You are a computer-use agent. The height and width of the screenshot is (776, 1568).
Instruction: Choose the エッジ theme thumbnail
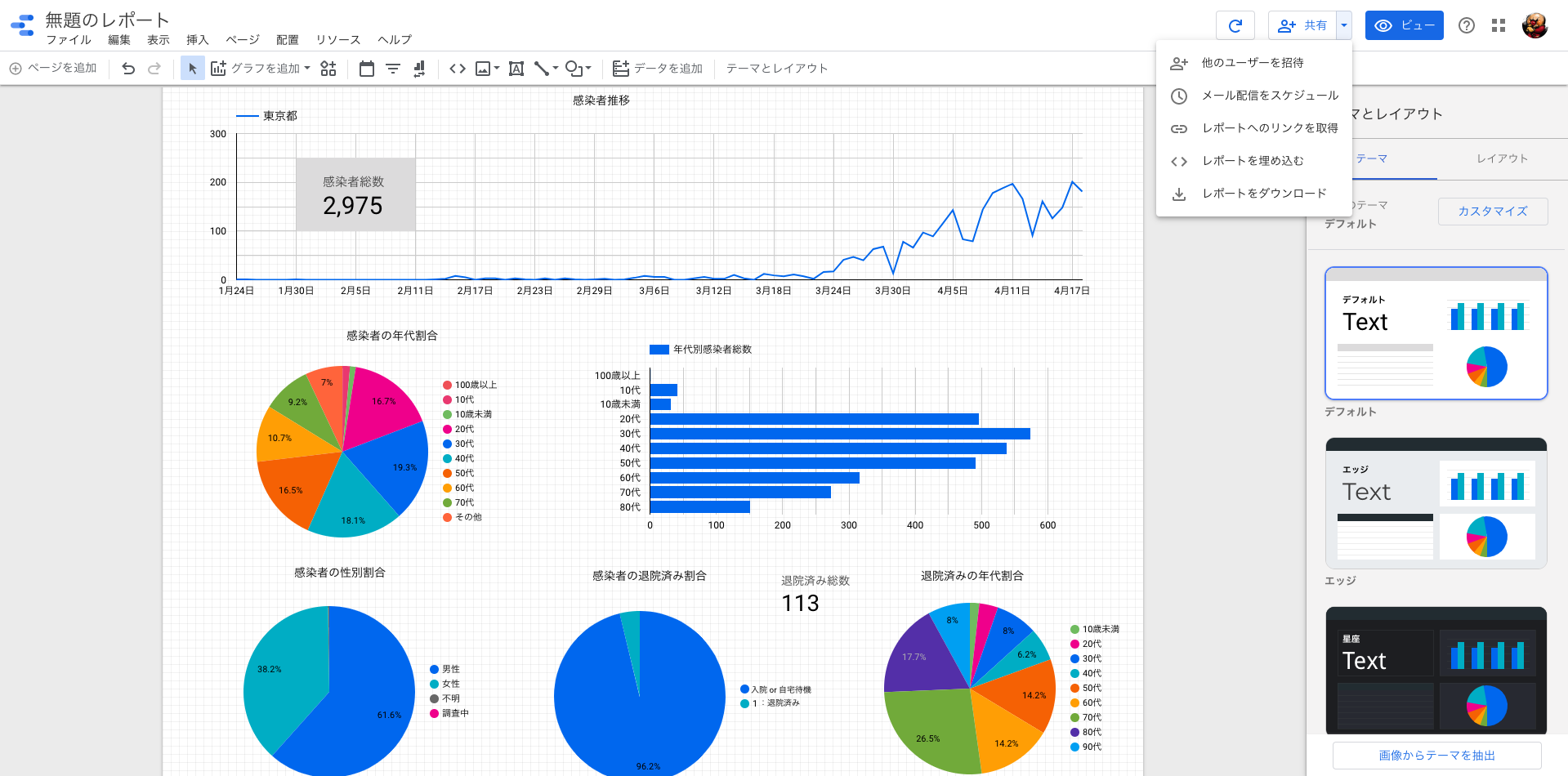tap(1436, 503)
